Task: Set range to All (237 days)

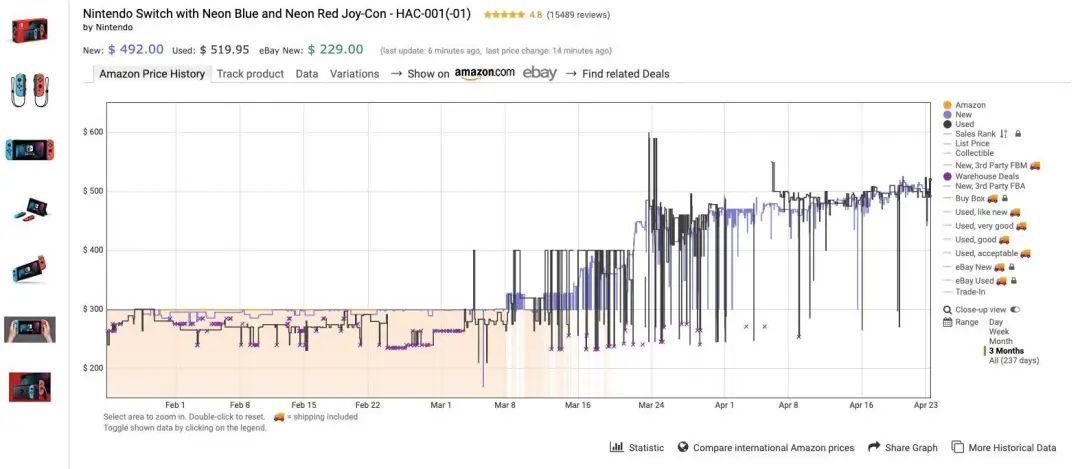Action: pos(1014,360)
